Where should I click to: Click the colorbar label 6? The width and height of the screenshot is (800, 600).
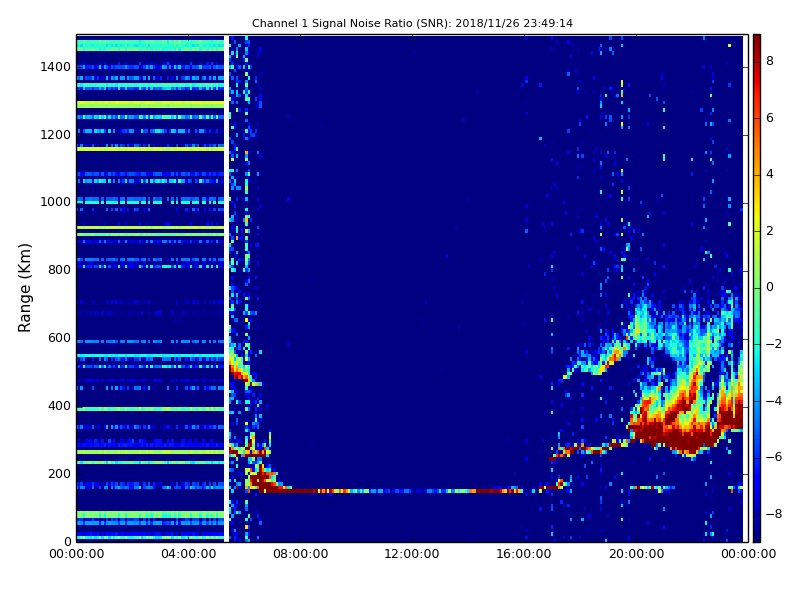(x=770, y=118)
